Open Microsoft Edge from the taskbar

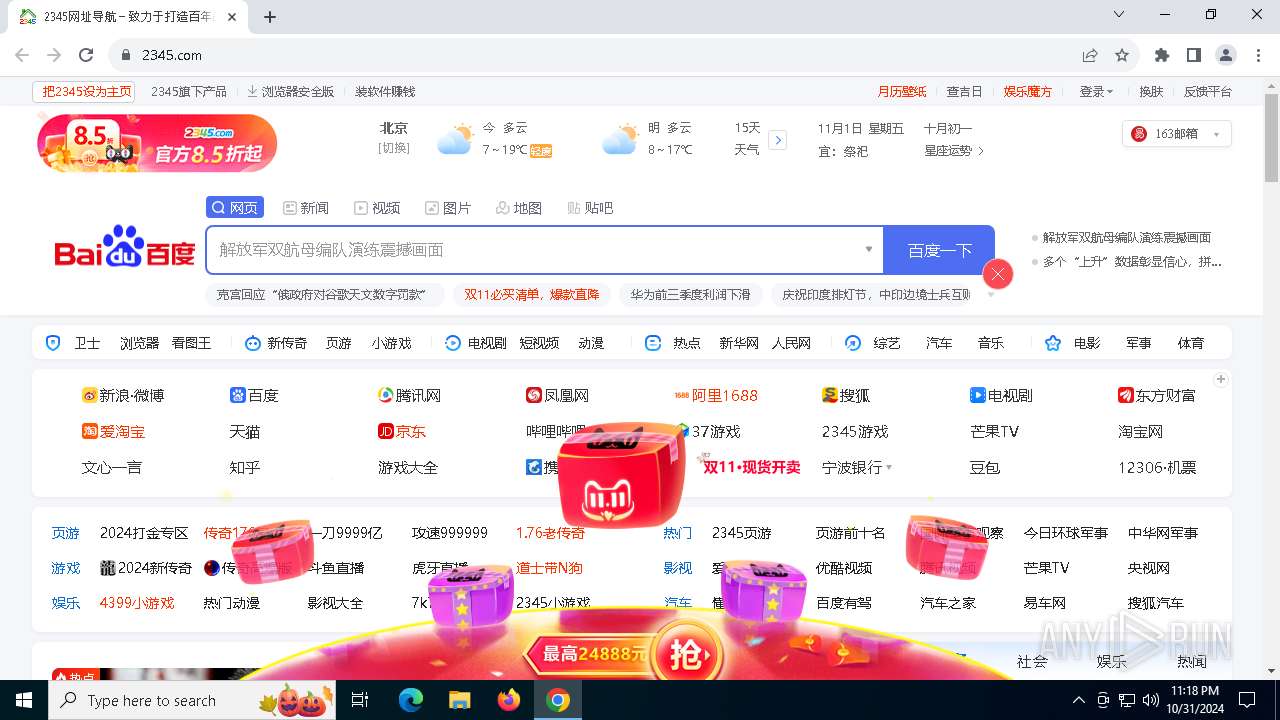(411, 700)
